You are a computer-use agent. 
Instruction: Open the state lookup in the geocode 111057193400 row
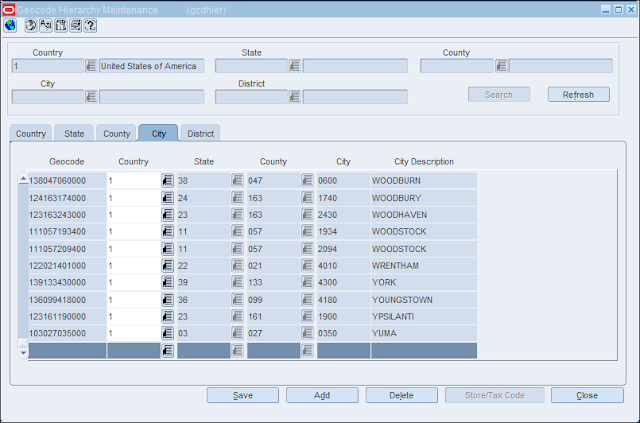(237, 232)
